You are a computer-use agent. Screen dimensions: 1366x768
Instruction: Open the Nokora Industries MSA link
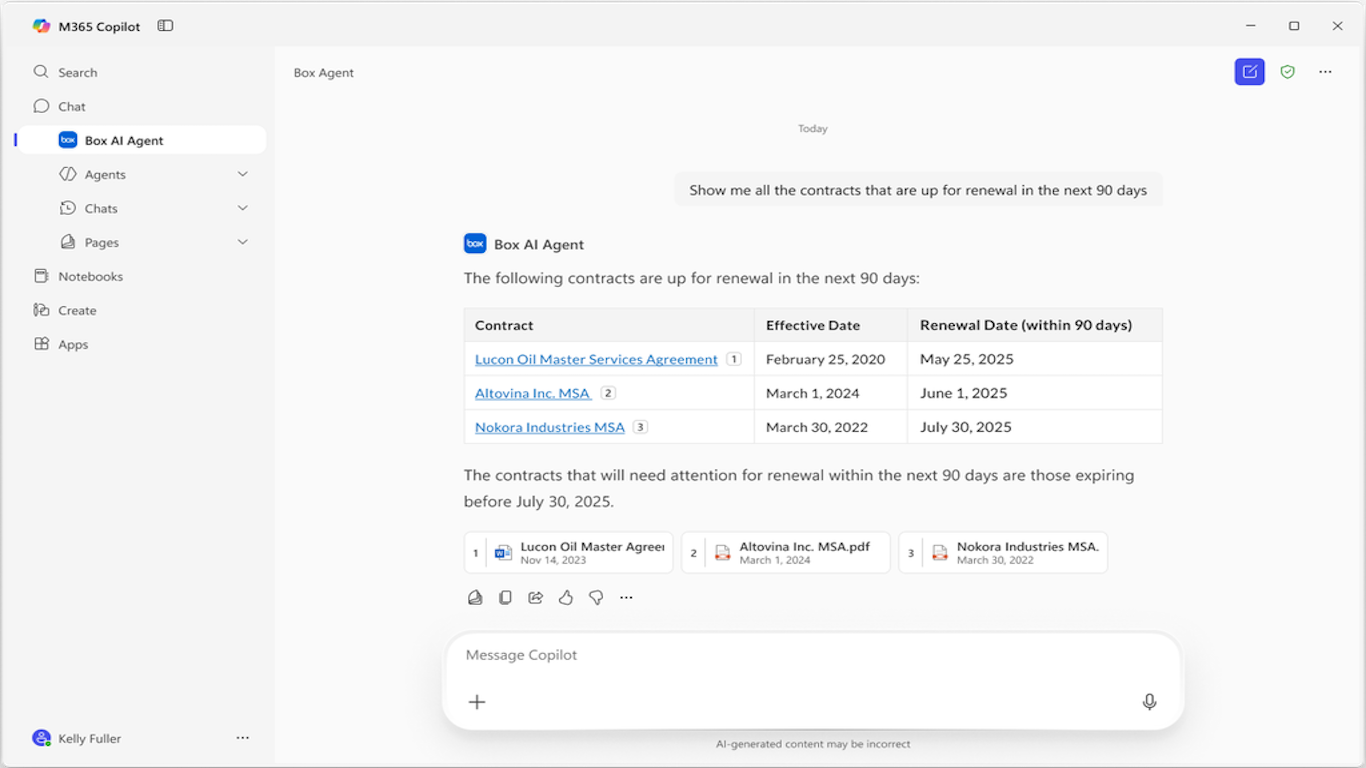tap(549, 427)
